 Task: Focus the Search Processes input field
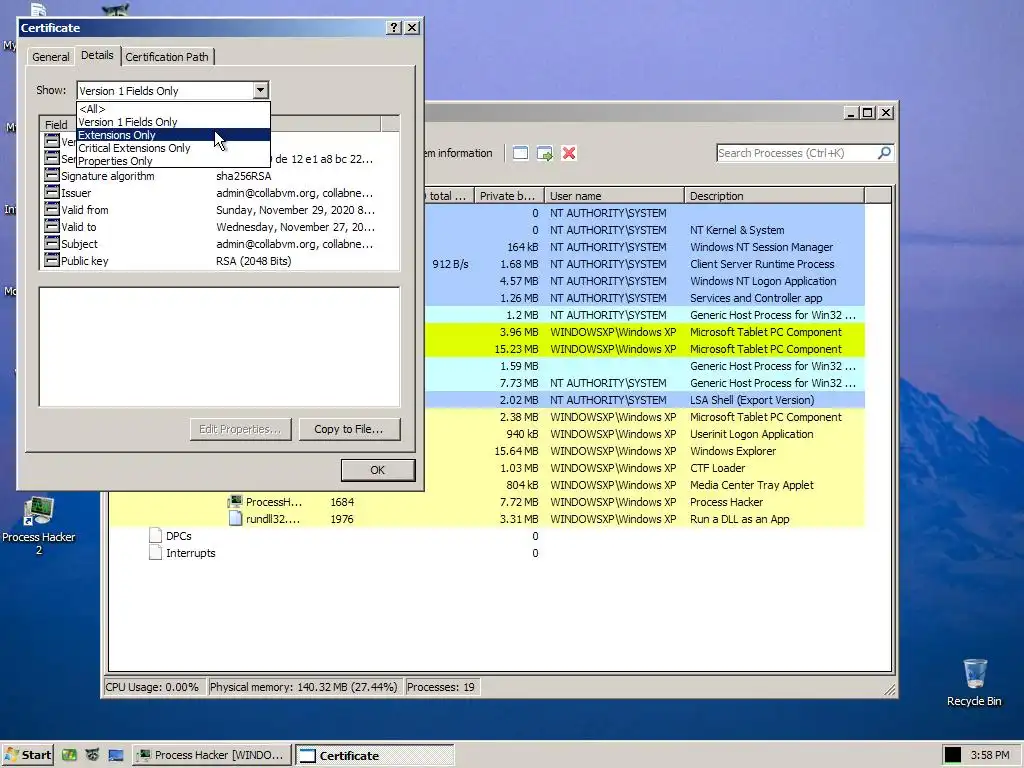click(797, 153)
